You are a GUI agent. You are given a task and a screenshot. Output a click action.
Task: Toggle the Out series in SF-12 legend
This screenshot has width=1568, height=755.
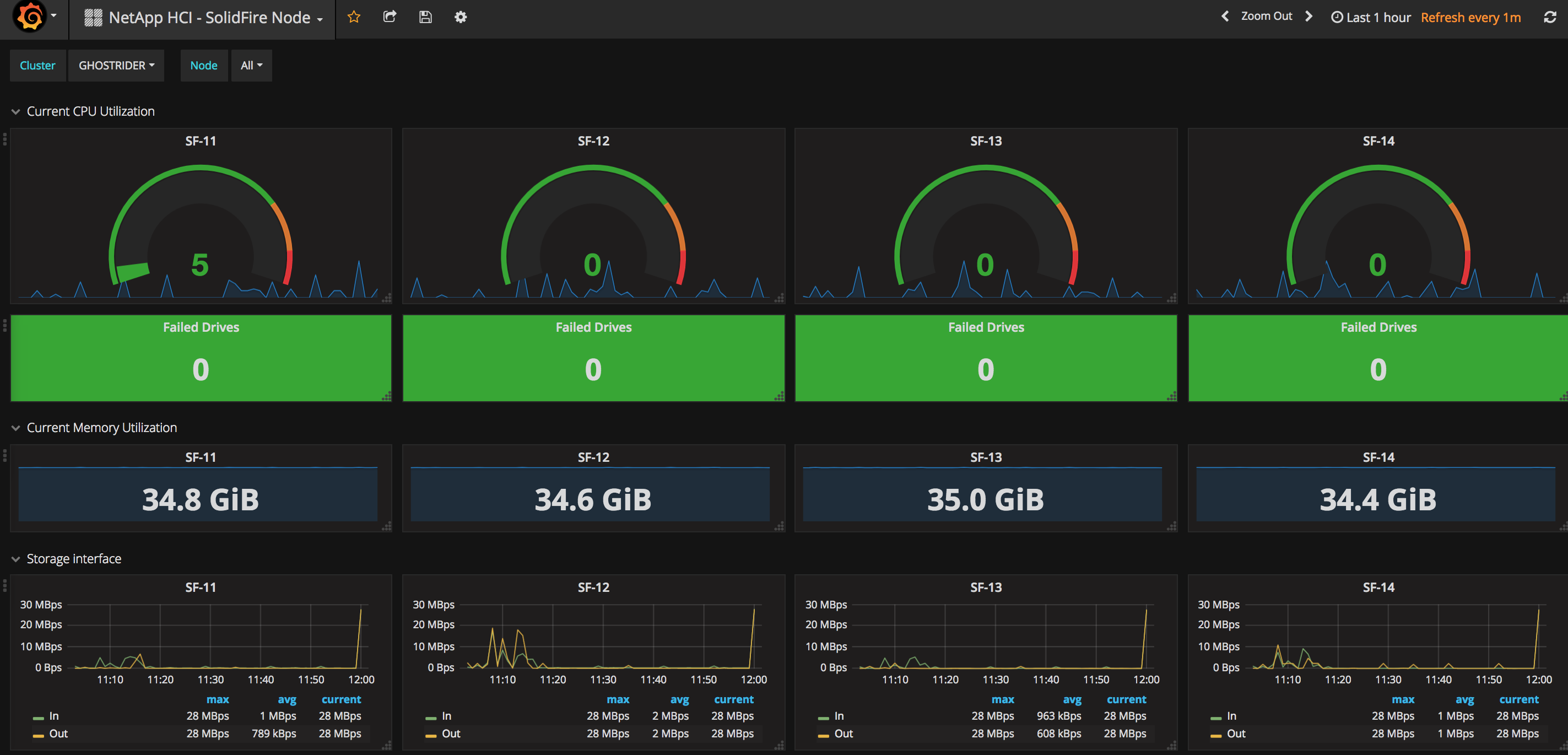point(451,734)
